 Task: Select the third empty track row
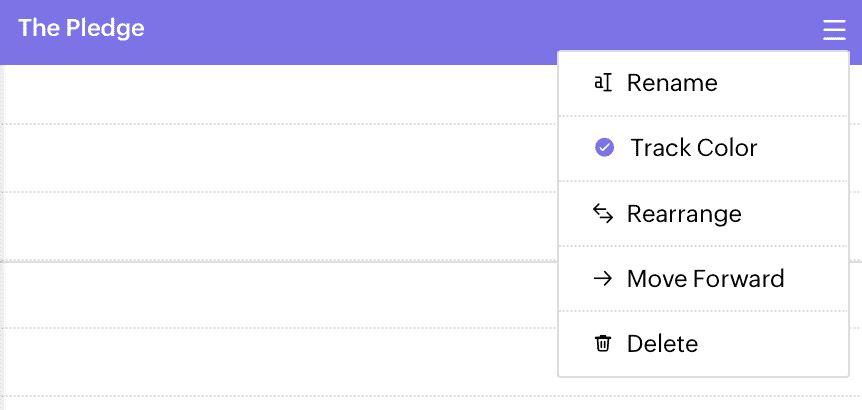[x=279, y=227]
